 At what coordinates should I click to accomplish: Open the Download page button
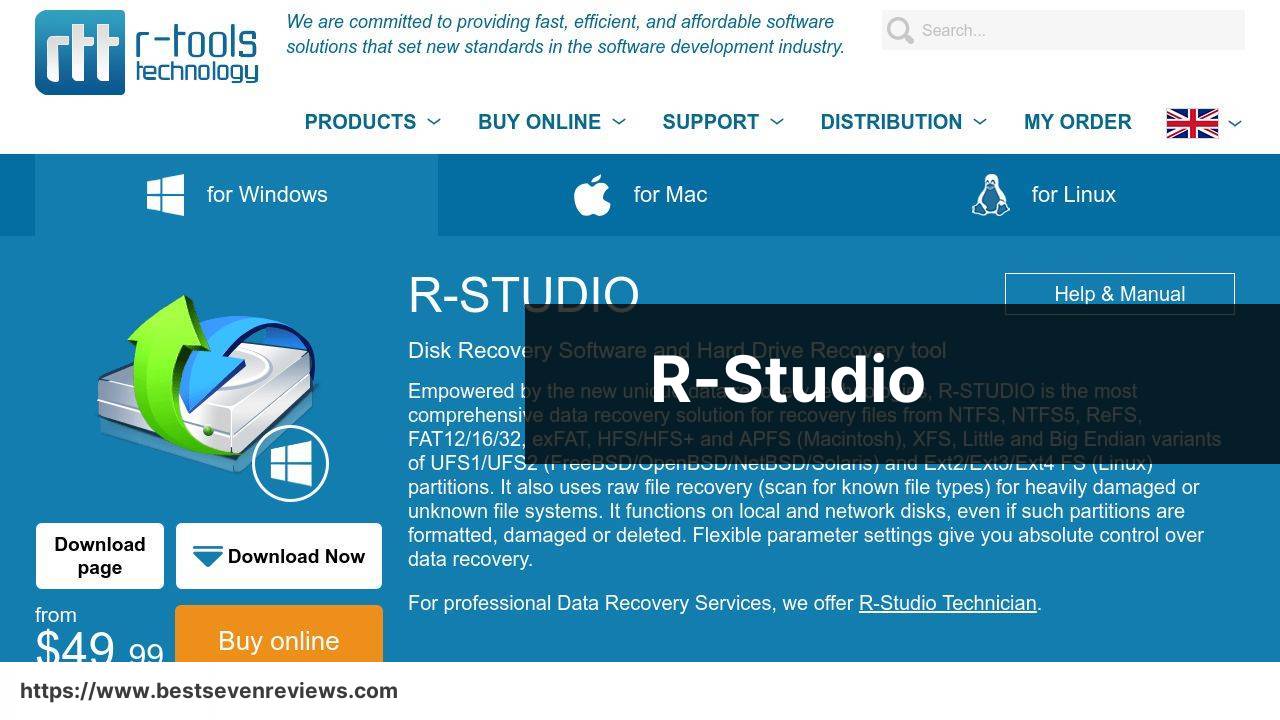[x=100, y=556]
